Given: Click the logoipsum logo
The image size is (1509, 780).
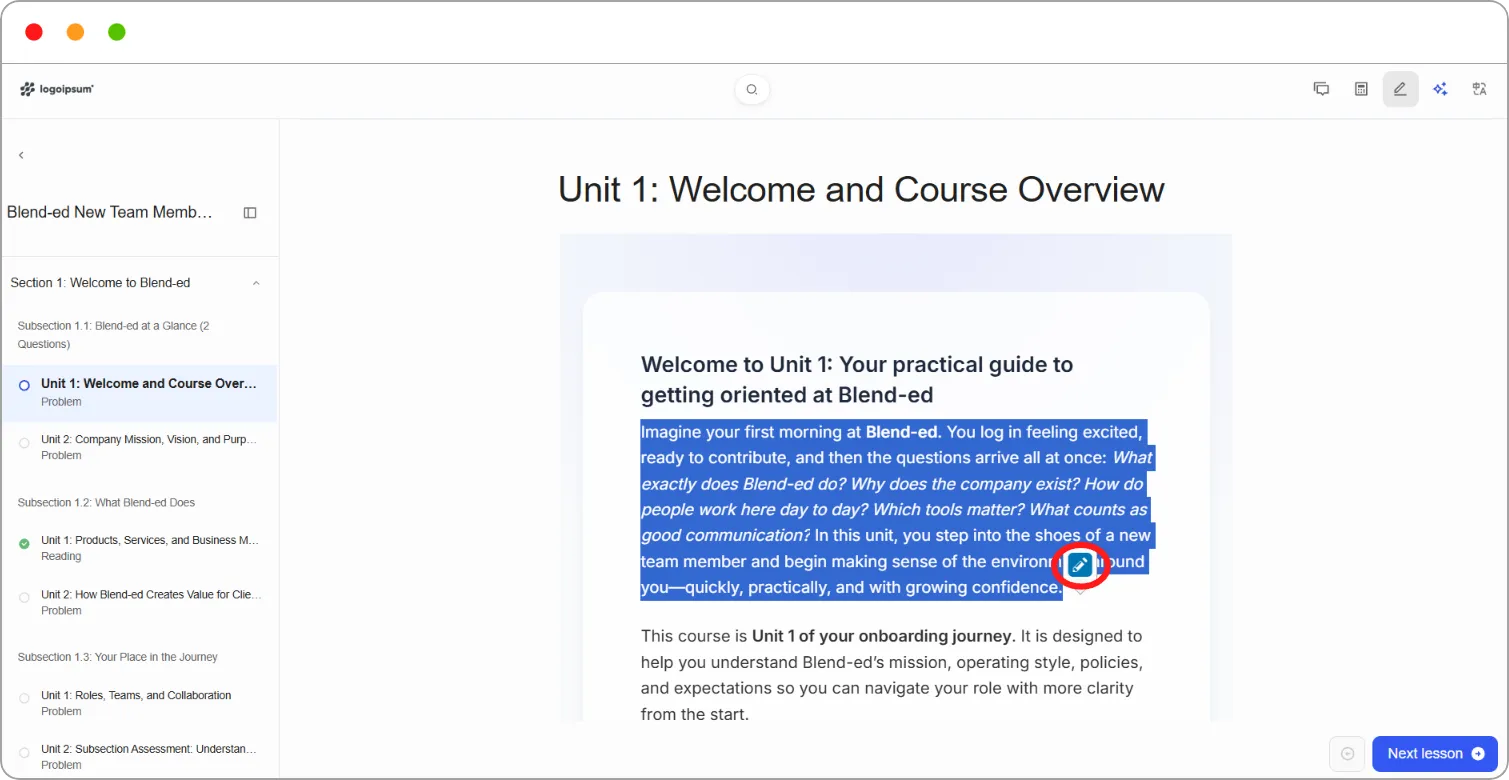Looking at the screenshot, I should pyautogui.click(x=57, y=89).
